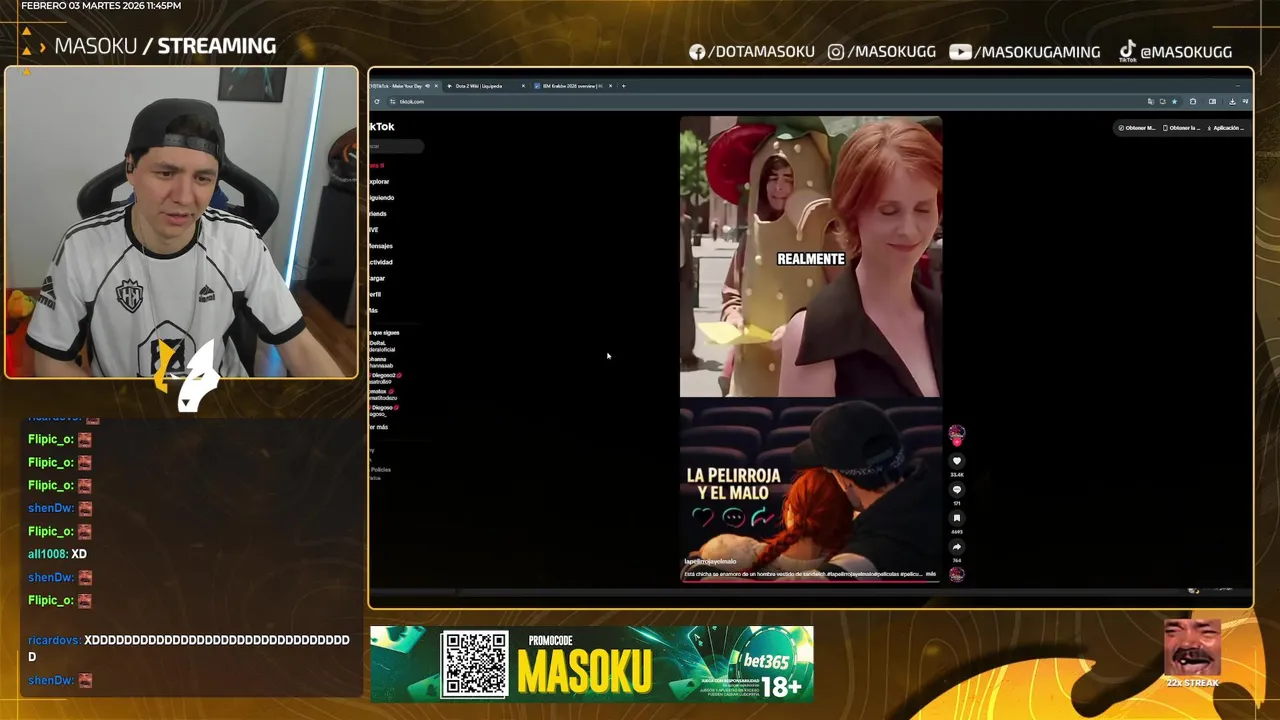Open Actividad in the sidebar
The height and width of the screenshot is (720, 1280).
pyautogui.click(x=381, y=262)
